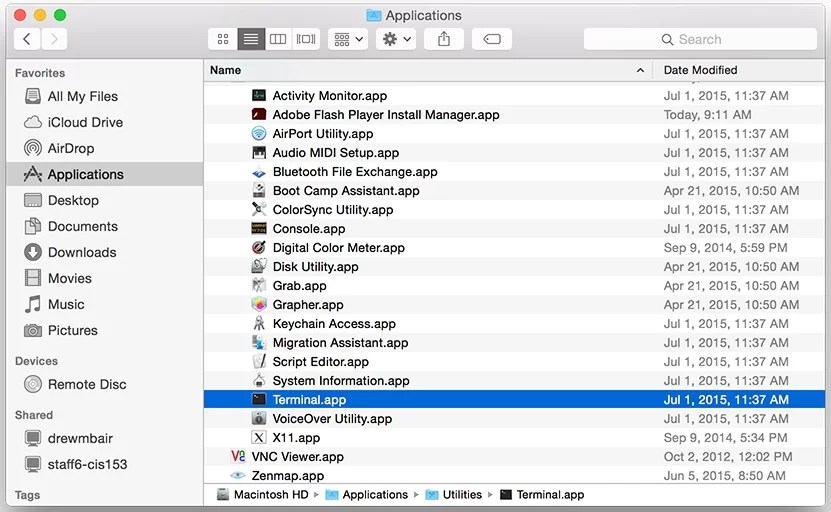
Task: Click the Activity Monitor app icon
Action: 259,95
